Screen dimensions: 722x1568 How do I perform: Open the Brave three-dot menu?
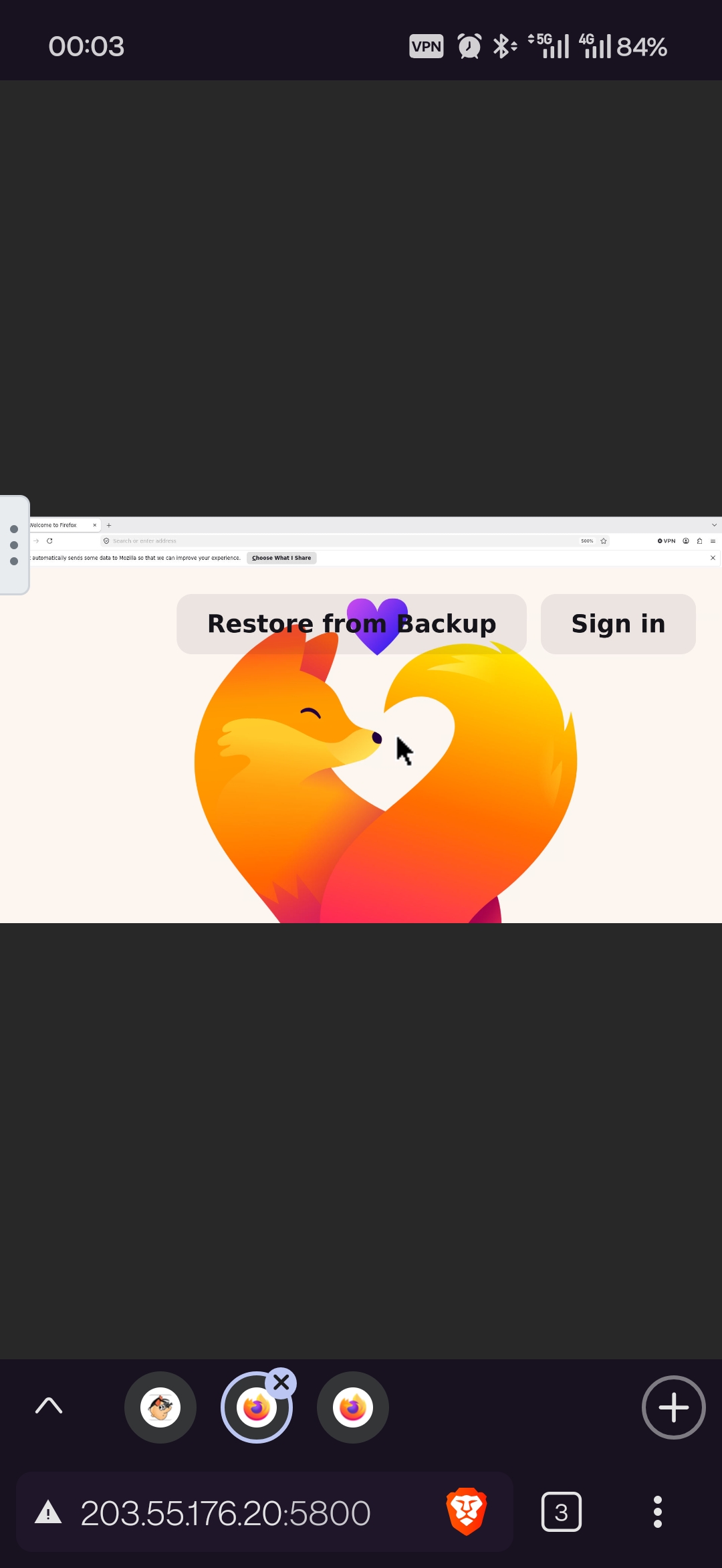[658, 1512]
